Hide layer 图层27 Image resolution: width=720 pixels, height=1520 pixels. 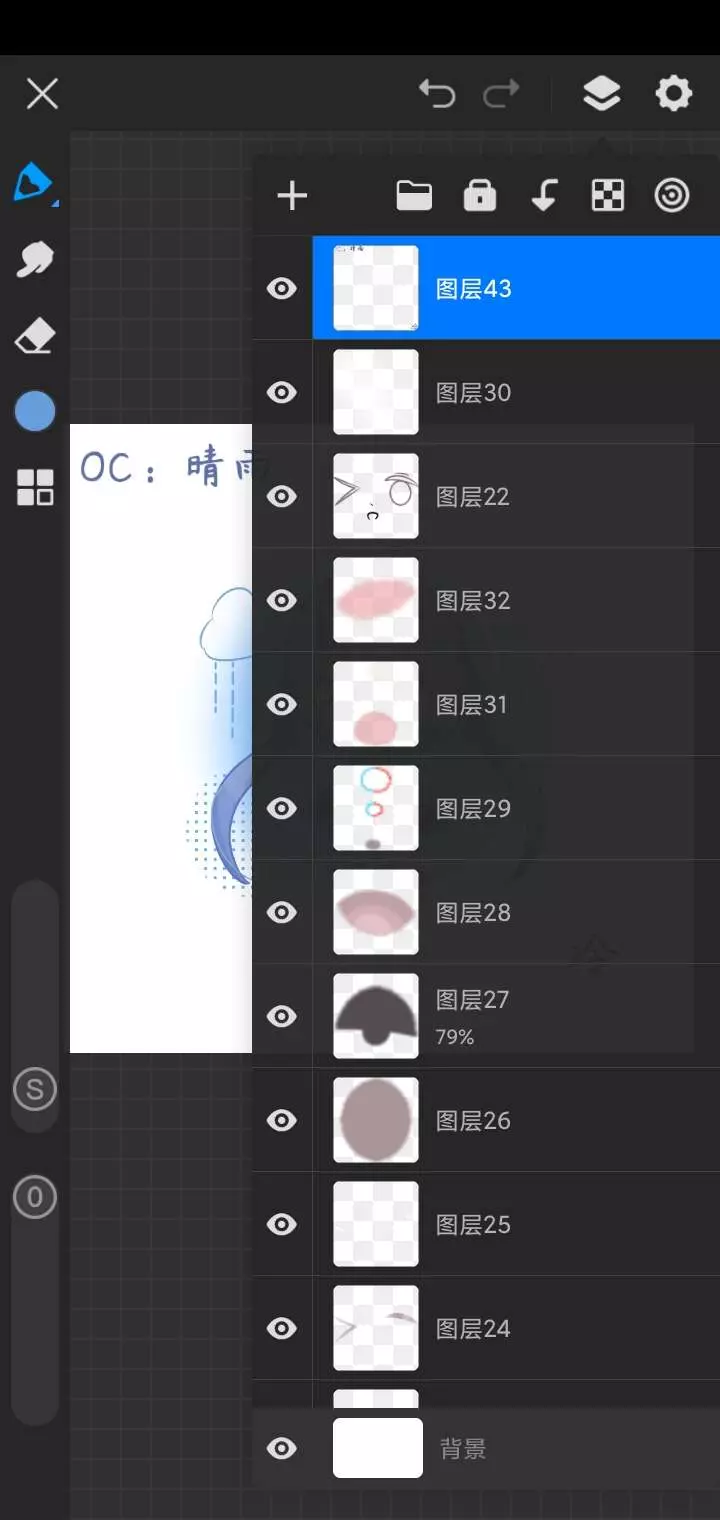[x=282, y=1017]
